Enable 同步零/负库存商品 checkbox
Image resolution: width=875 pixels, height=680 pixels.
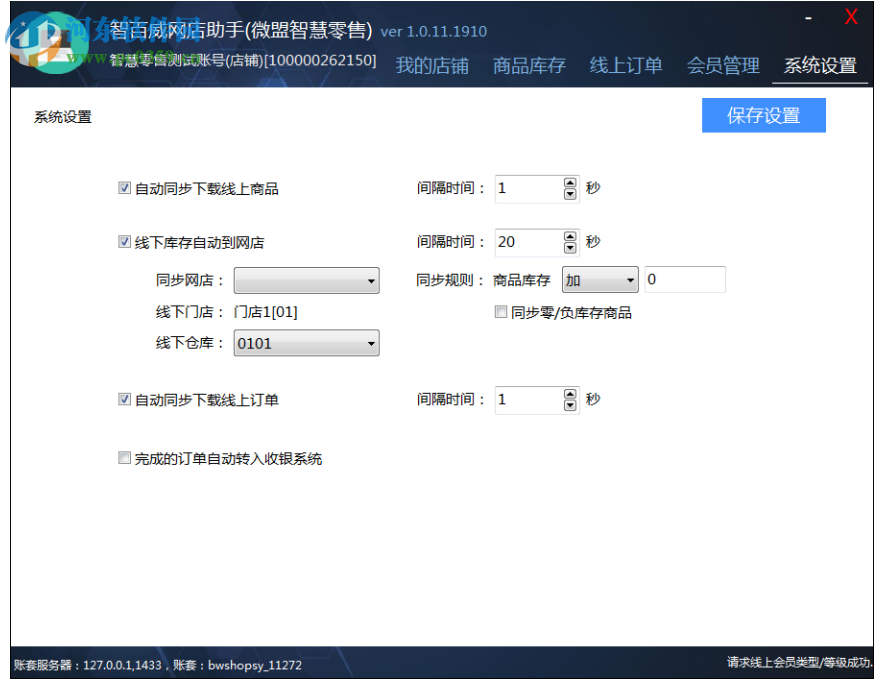[501, 313]
